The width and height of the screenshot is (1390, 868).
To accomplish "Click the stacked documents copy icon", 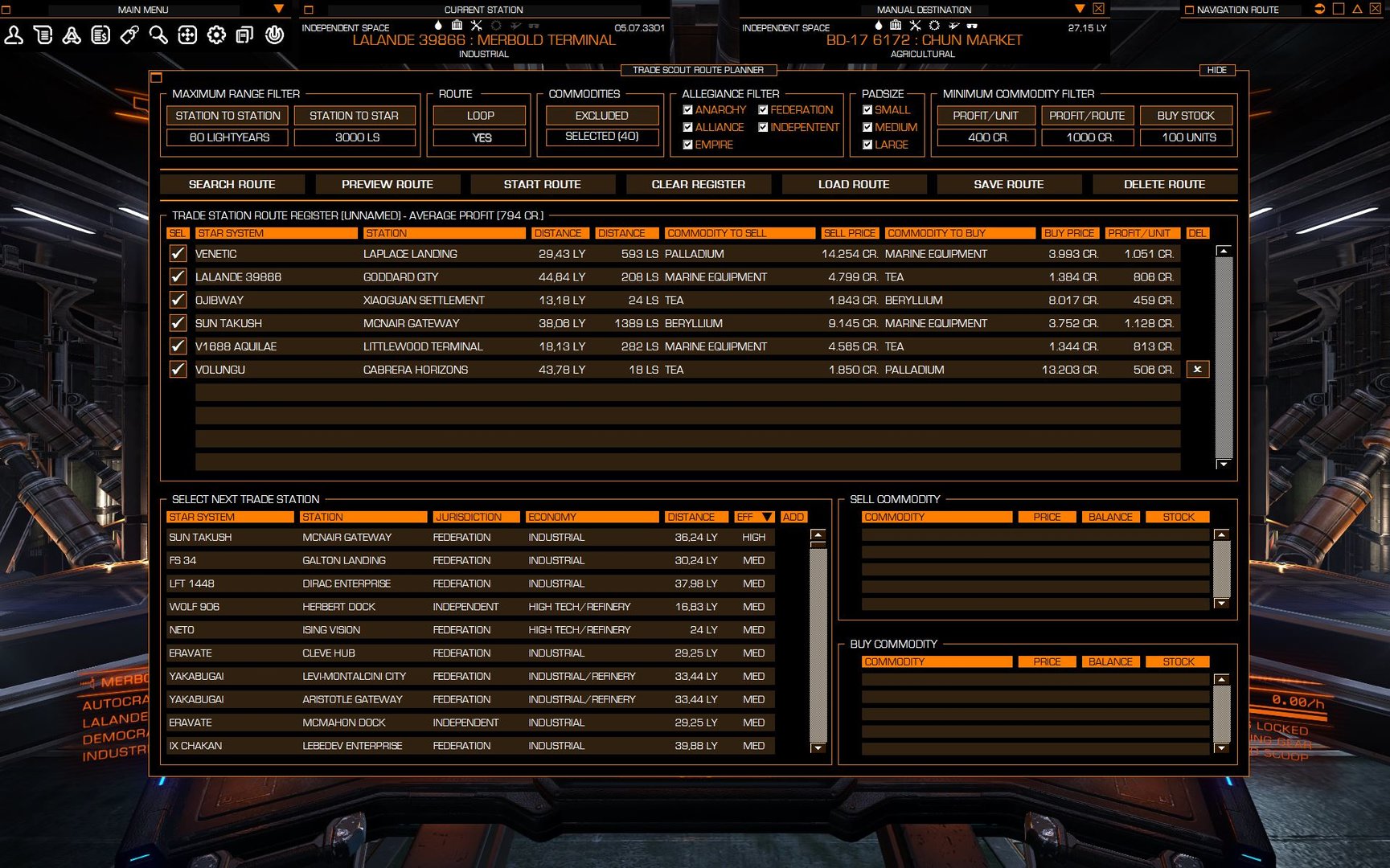I will pos(245,35).
